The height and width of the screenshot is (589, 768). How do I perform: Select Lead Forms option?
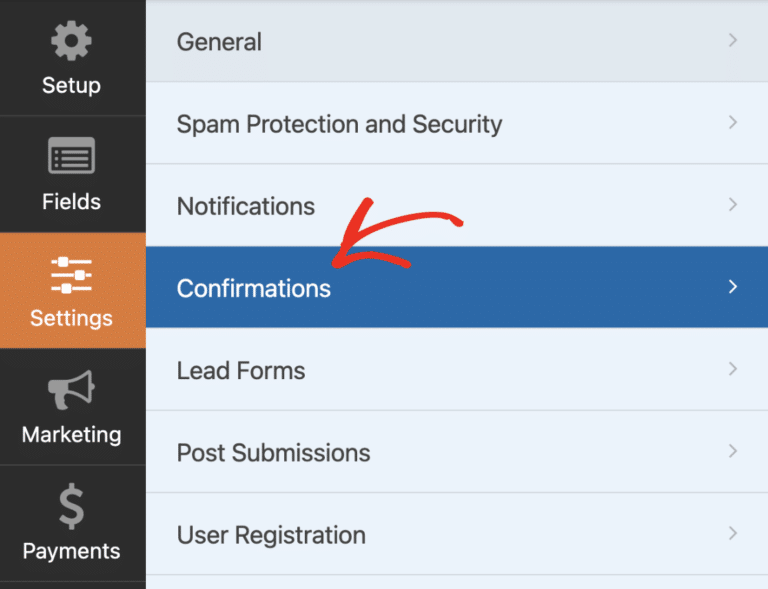click(x=240, y=370)
